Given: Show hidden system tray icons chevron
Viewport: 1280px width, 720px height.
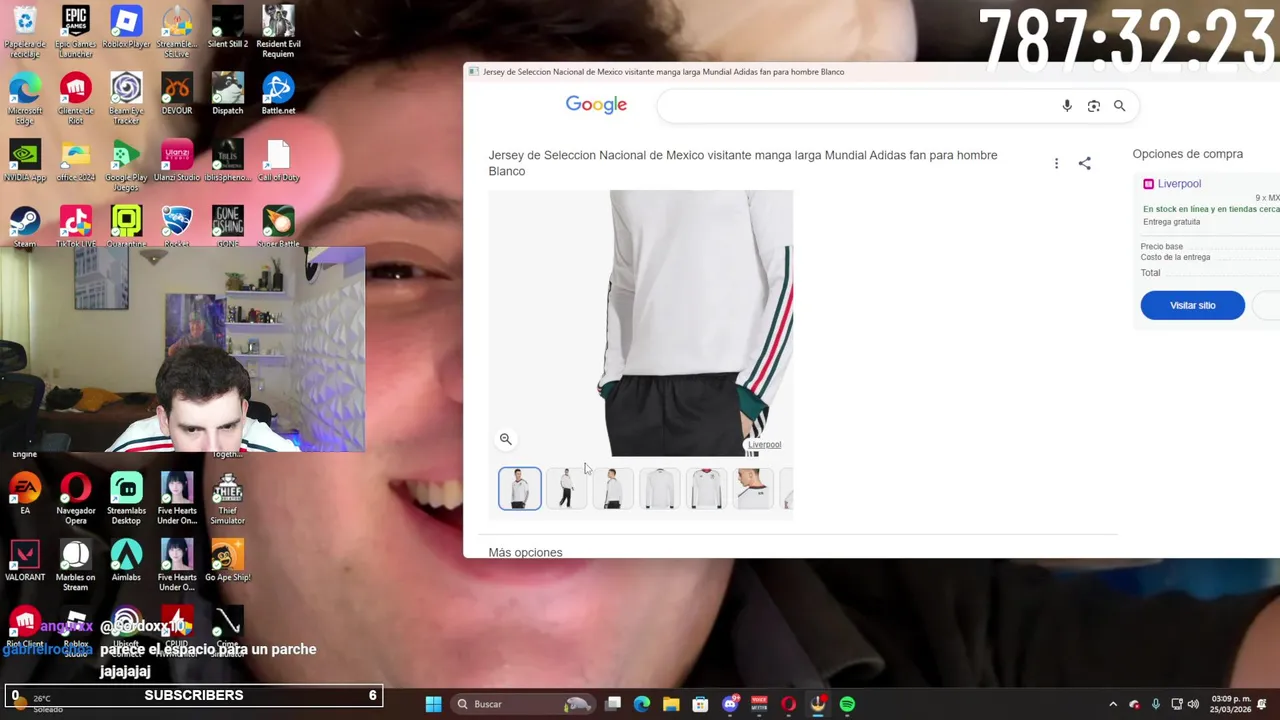Looking at the screenshot, I should [1113, 704].
